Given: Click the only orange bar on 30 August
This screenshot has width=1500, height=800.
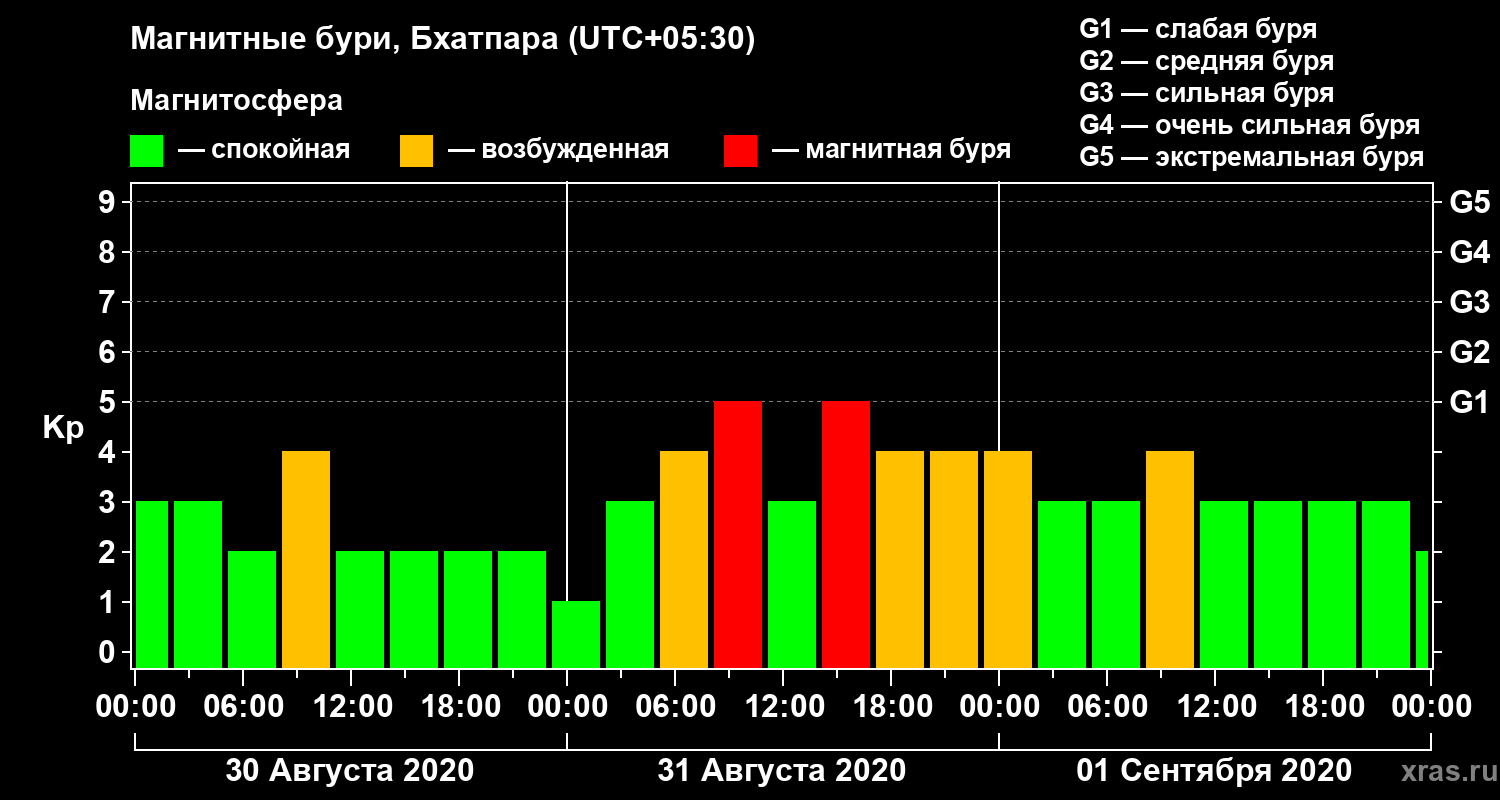Looking at the screenshot, I should [x=306, y=559].
